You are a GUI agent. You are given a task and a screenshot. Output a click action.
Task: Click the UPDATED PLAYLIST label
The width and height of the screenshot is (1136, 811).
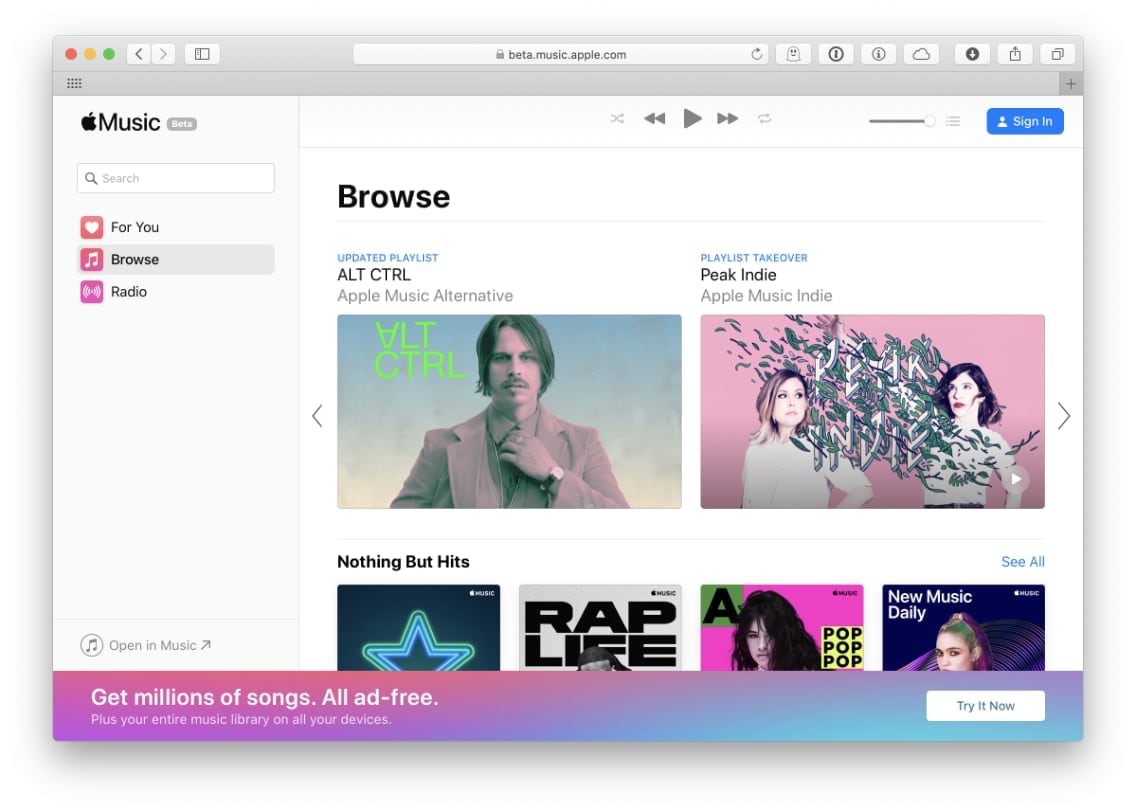click(x=388, y=258)
